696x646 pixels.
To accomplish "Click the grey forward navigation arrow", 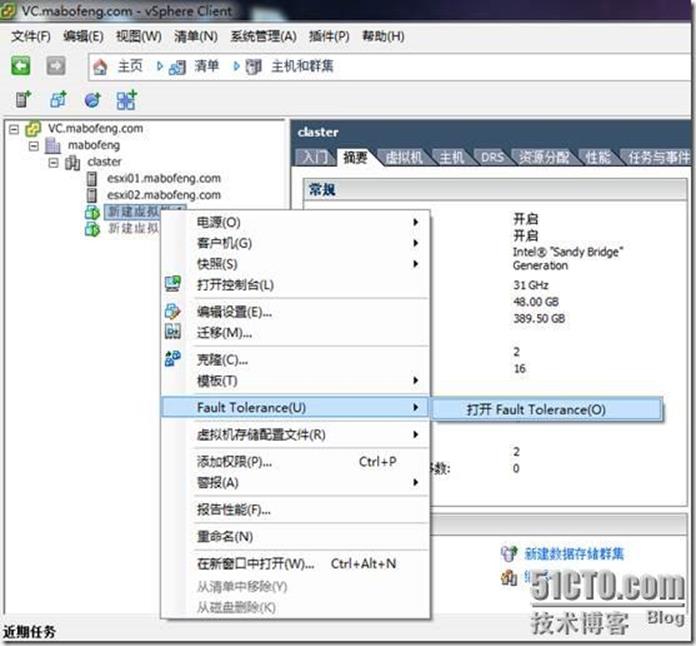I will (x=56, y=66).
